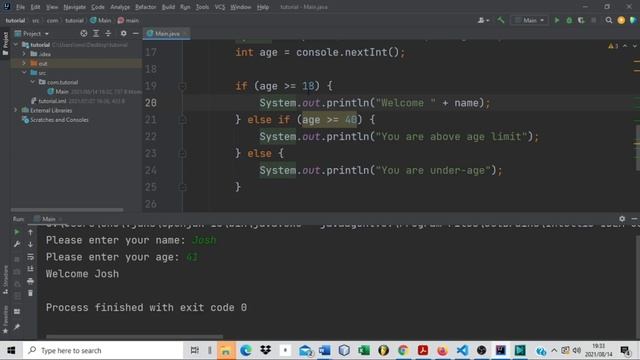This screenshot has width=640, height=360.
Task: Switch to the Main.java editor tab
Action: 167,33
